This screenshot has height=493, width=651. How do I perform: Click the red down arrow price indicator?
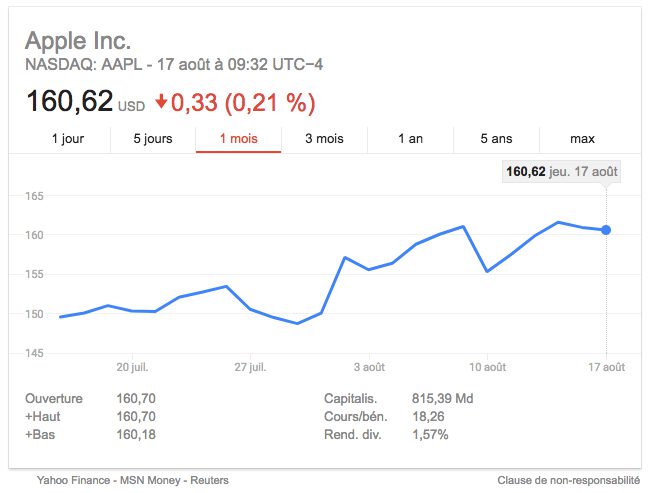click(x=161, y=101)
